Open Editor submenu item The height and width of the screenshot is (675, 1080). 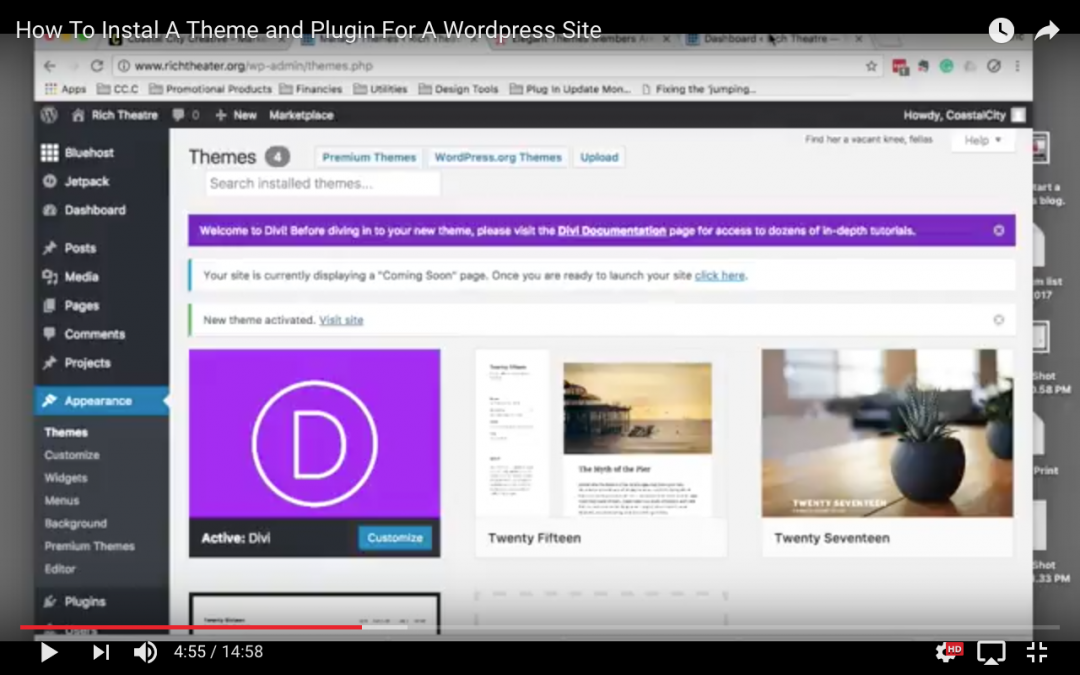[60, 569]
